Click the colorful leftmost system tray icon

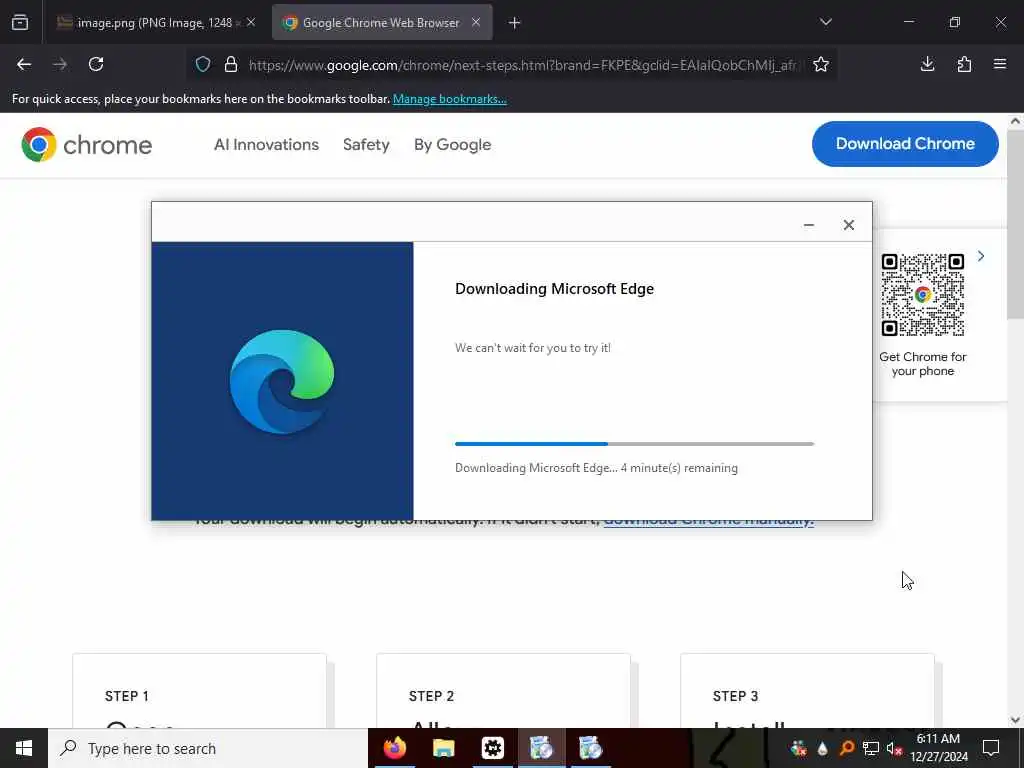point(798,748)
